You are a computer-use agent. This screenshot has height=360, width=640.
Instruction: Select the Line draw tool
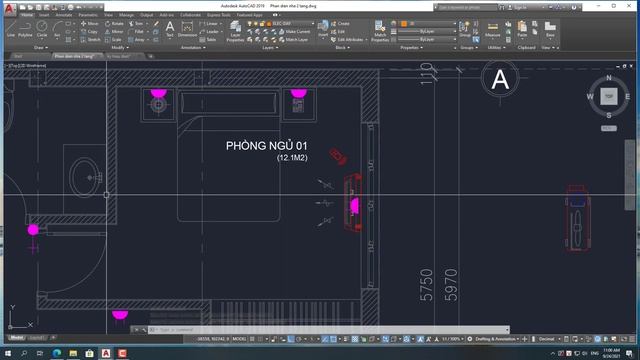pos(10,29)
